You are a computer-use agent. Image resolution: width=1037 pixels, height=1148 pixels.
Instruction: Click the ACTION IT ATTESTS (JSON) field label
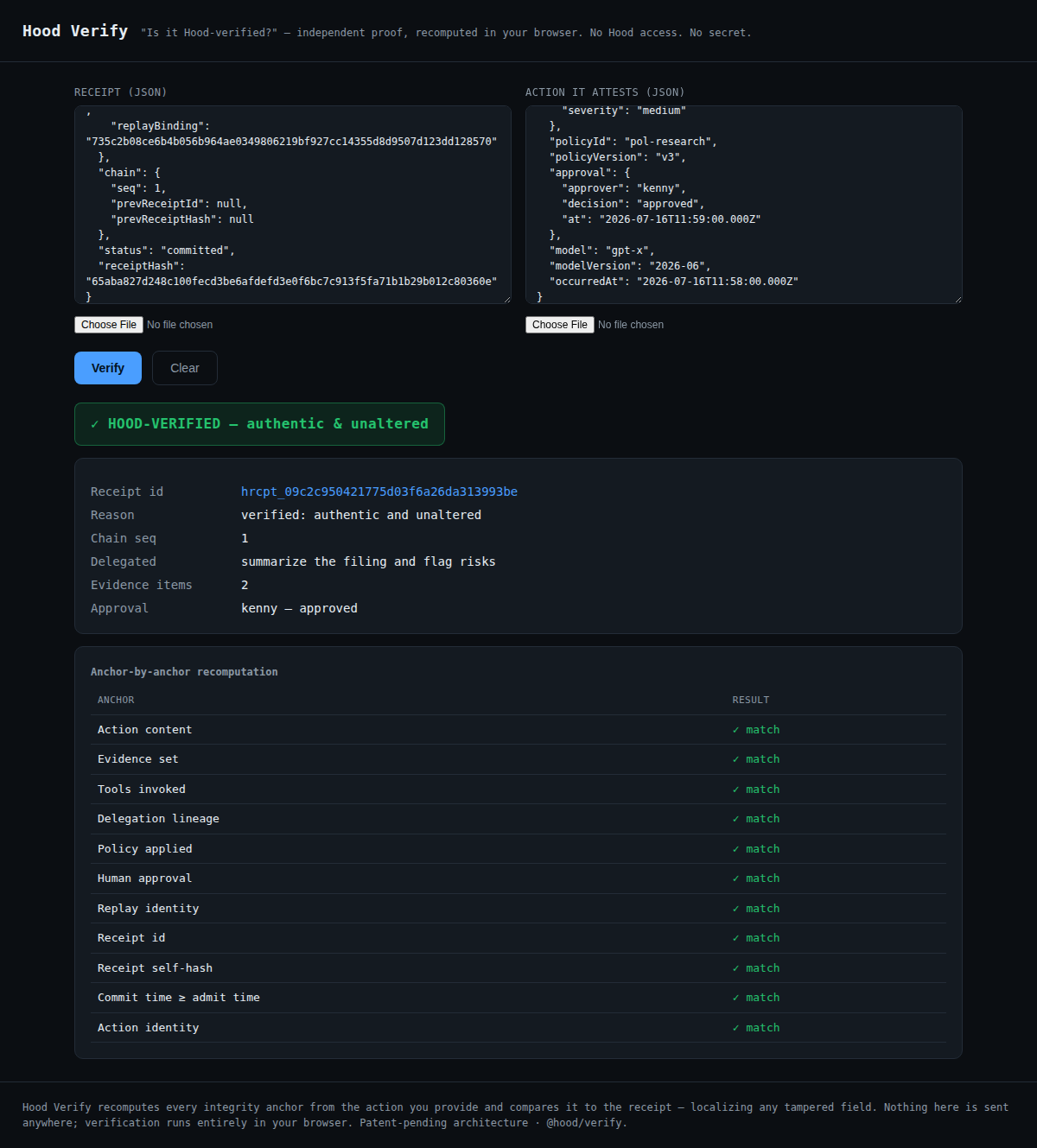[x=605, y=92]
